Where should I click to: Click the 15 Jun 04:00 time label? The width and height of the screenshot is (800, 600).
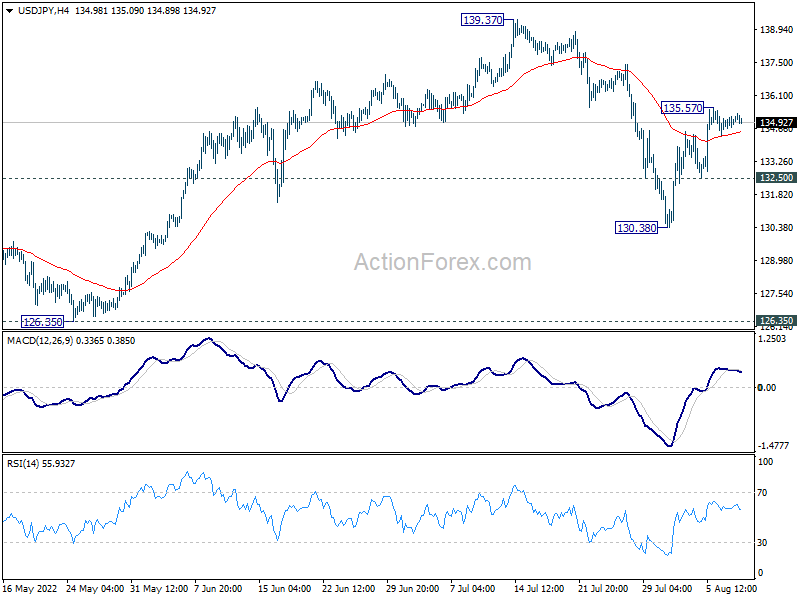pyautogui.click(x=285, y=588)
